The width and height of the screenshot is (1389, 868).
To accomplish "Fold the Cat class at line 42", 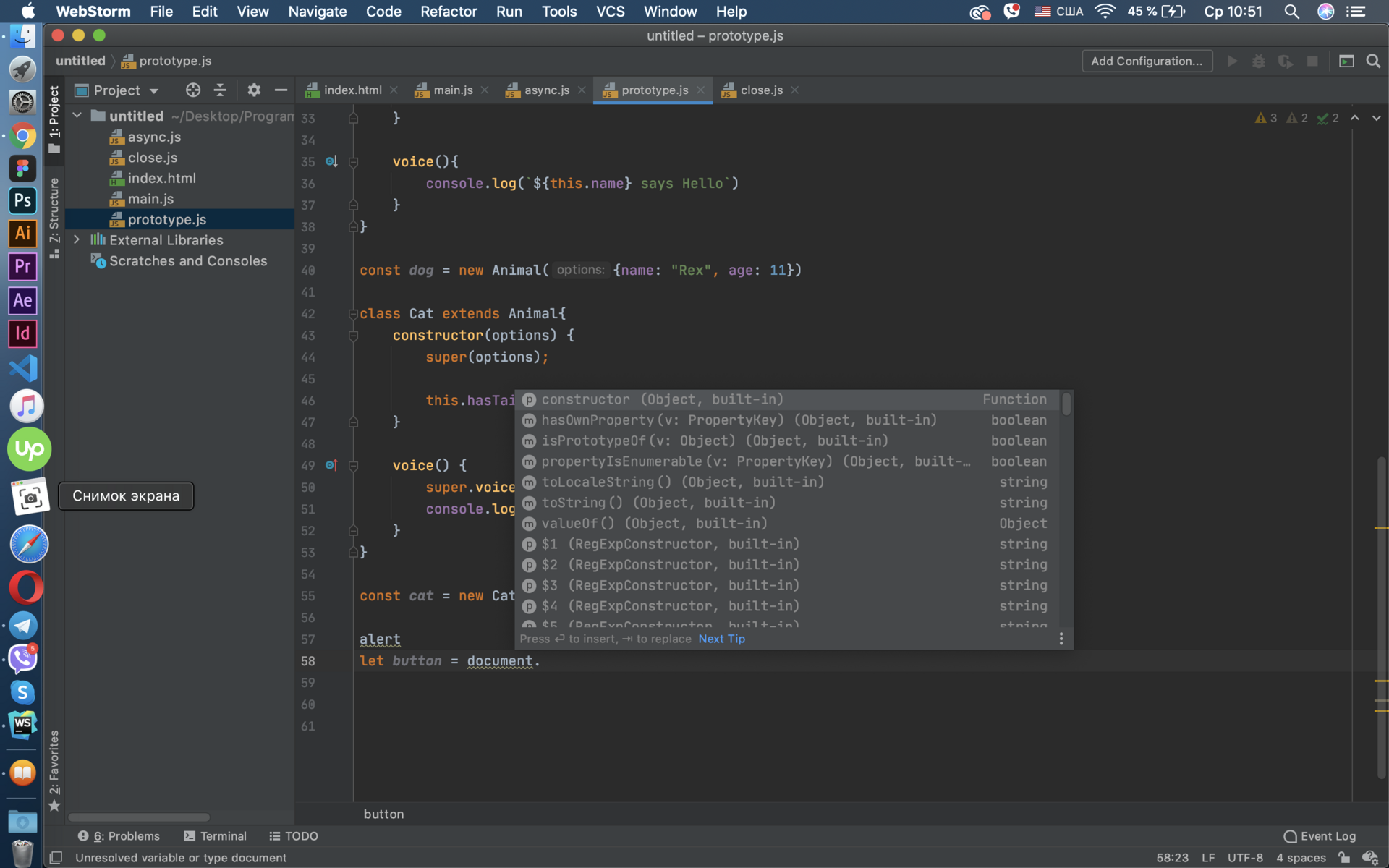I will [x=353, y=313].
